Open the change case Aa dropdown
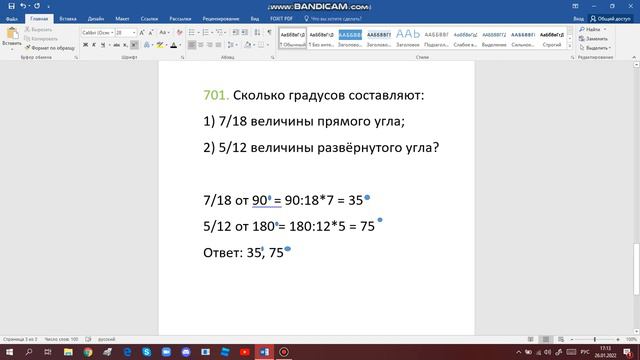 point(164,32)
